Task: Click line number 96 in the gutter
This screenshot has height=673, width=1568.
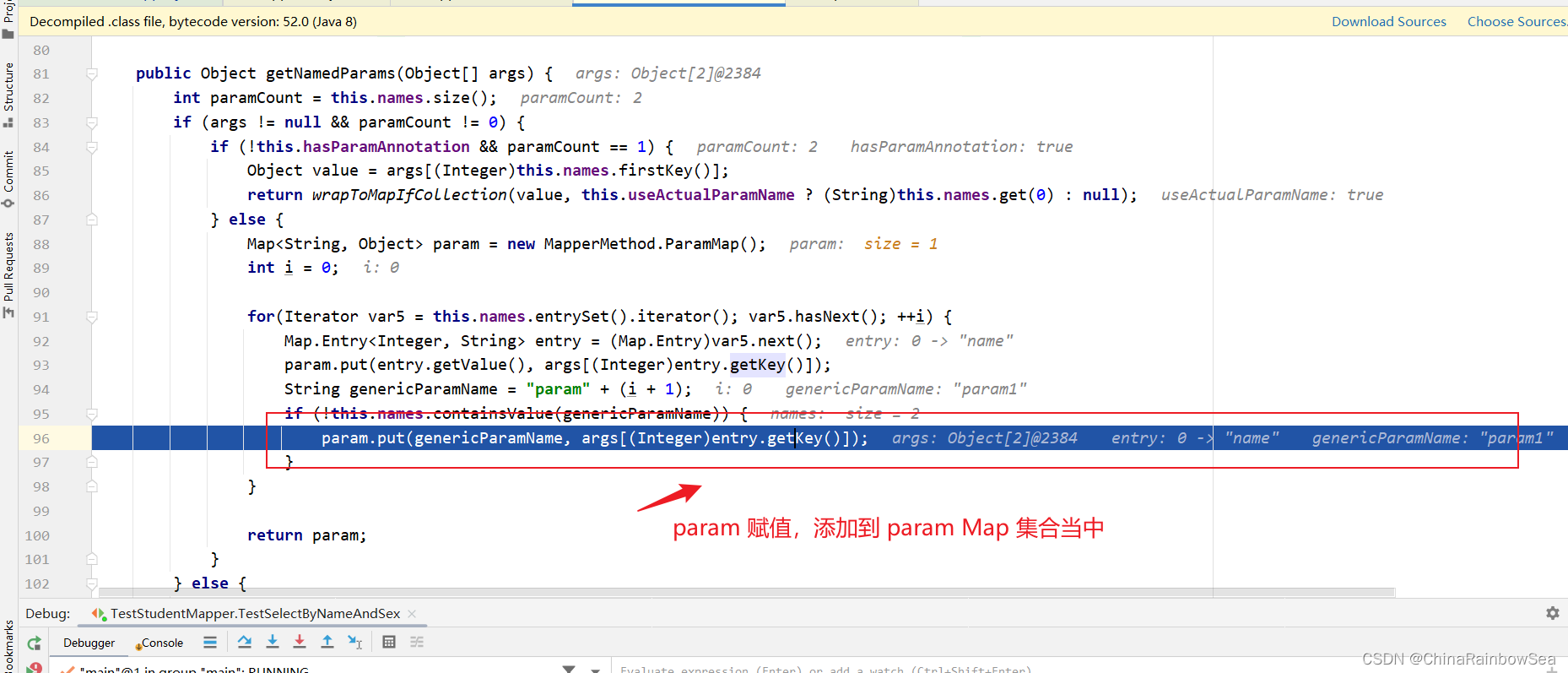Action: click(41, 438)
